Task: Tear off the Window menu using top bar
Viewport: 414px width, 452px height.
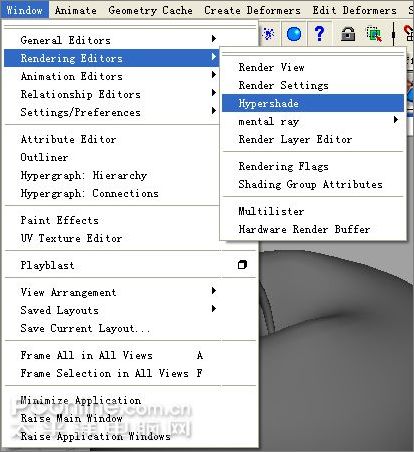Action: 130,27
